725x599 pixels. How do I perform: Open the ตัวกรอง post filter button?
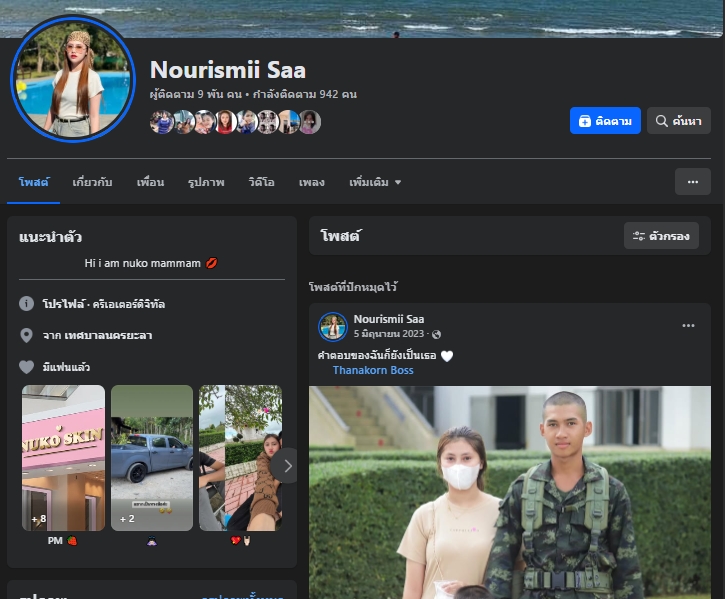[x=661, y=236]
